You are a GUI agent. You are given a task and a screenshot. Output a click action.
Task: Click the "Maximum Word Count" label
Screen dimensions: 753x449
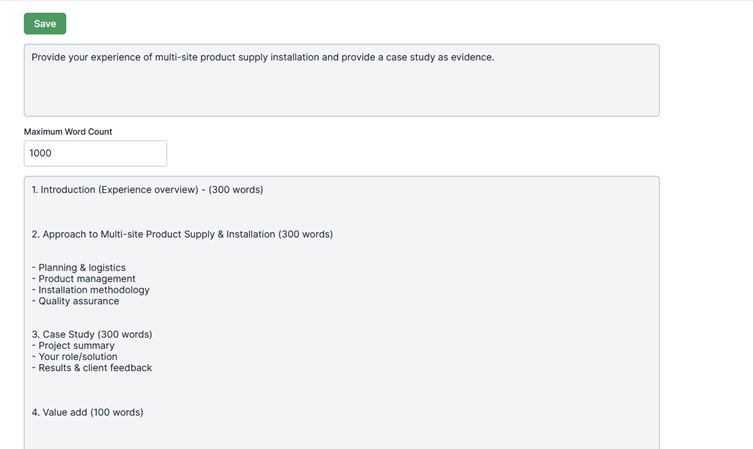[x=68, y=132]
